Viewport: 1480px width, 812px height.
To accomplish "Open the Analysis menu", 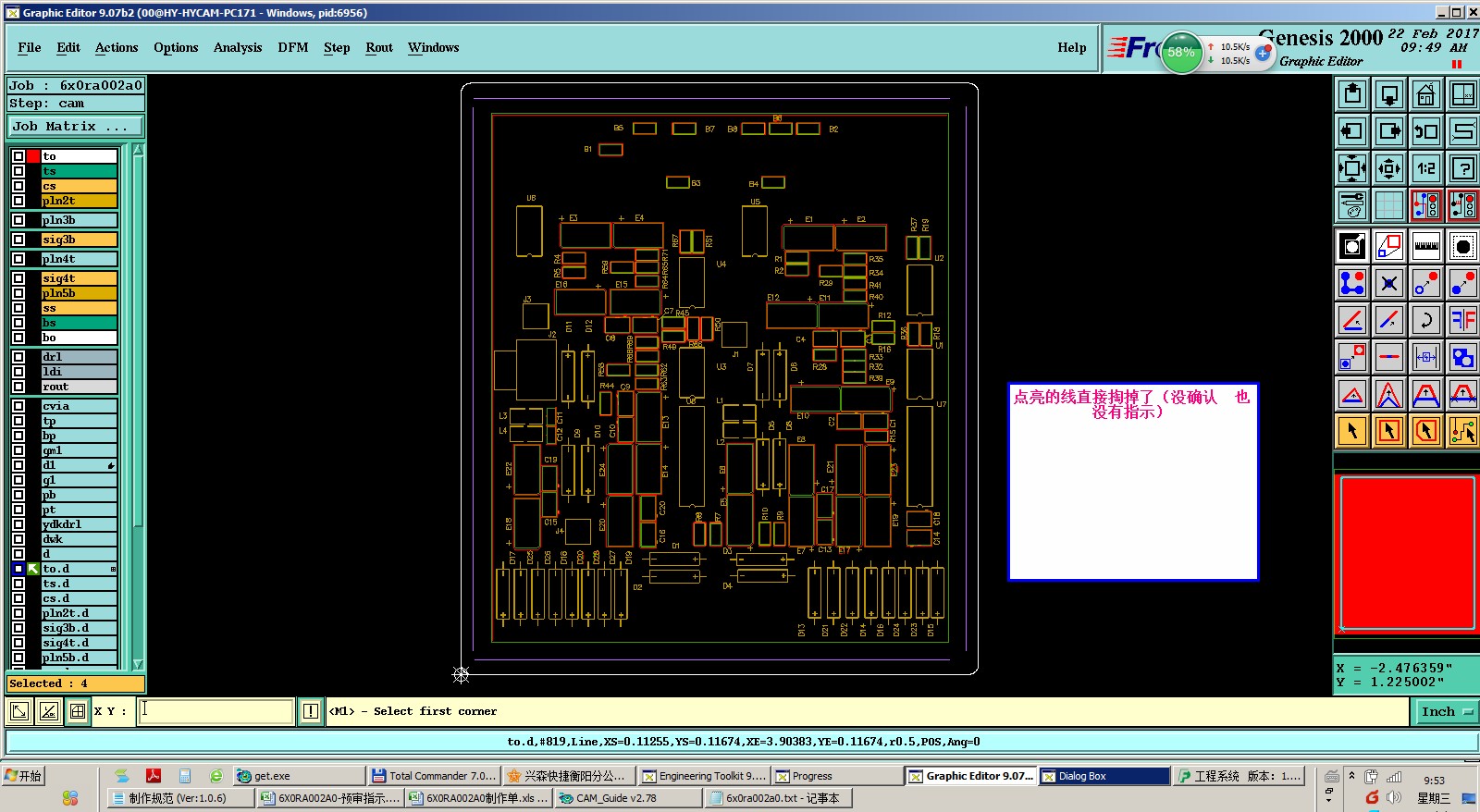I will point(238,48).
